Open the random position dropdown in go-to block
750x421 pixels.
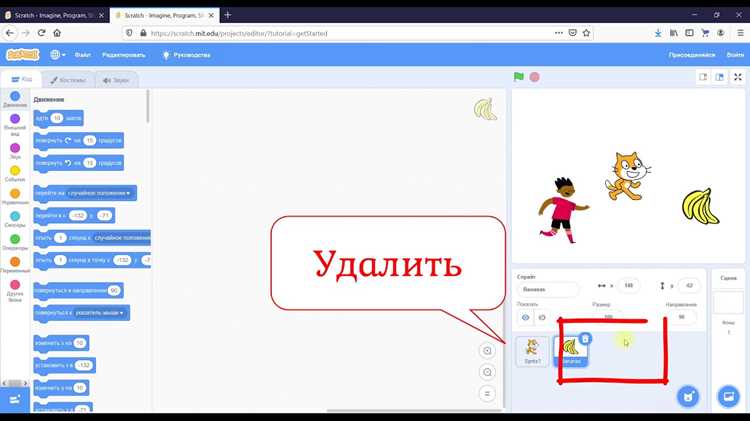coord(99,193)
